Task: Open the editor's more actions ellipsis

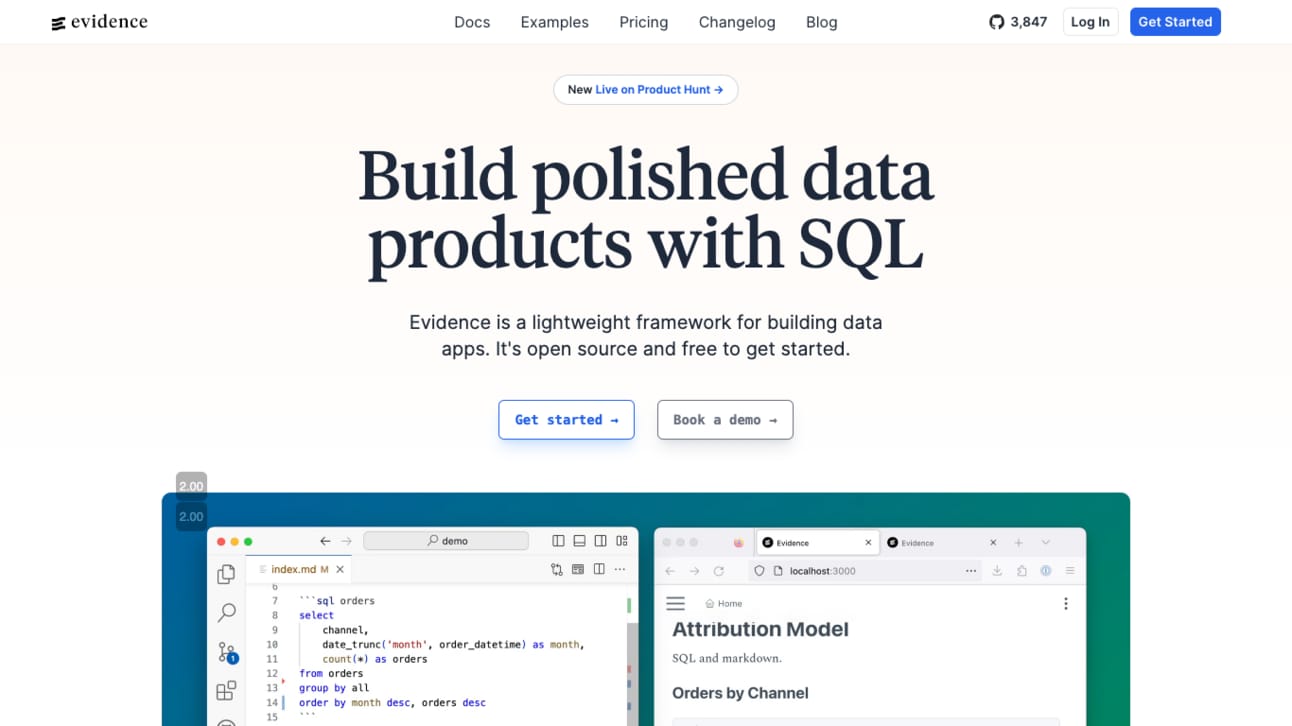Action: coord(620,569)
